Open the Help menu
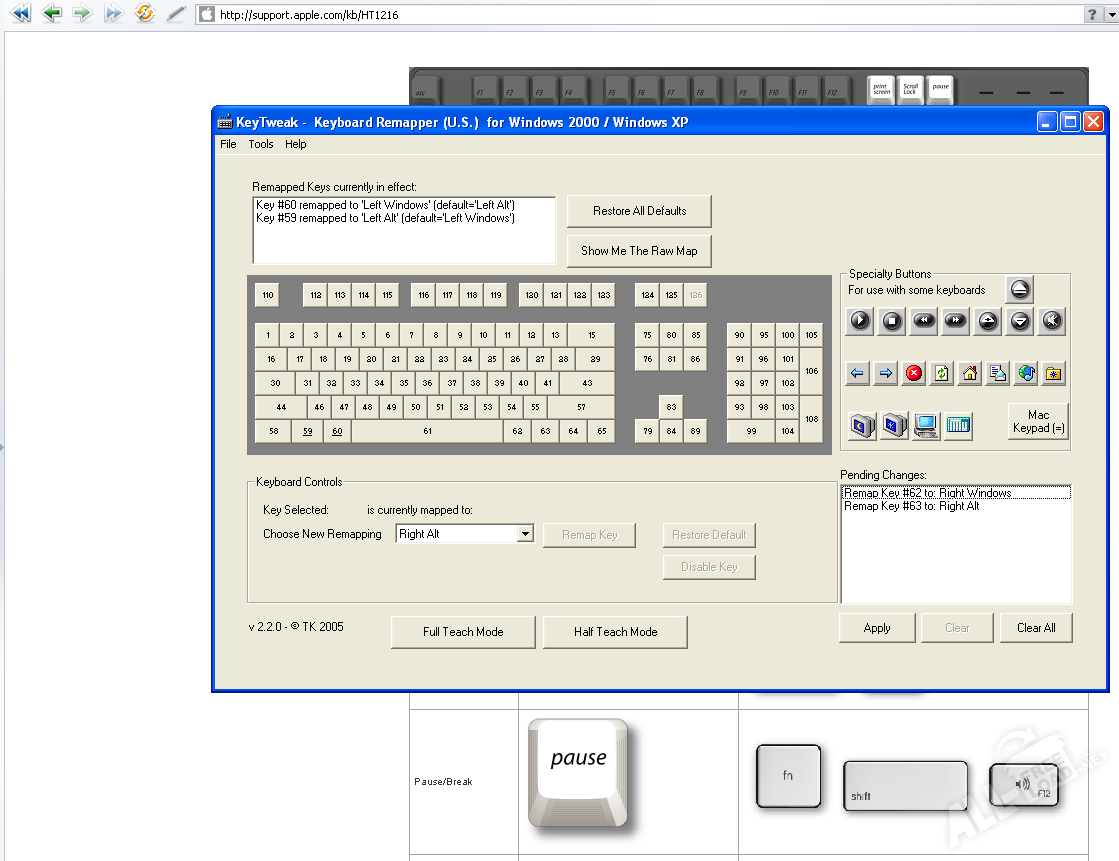Image resolution: width=1119 pixels, height=861 pixels. click(296, 144)
